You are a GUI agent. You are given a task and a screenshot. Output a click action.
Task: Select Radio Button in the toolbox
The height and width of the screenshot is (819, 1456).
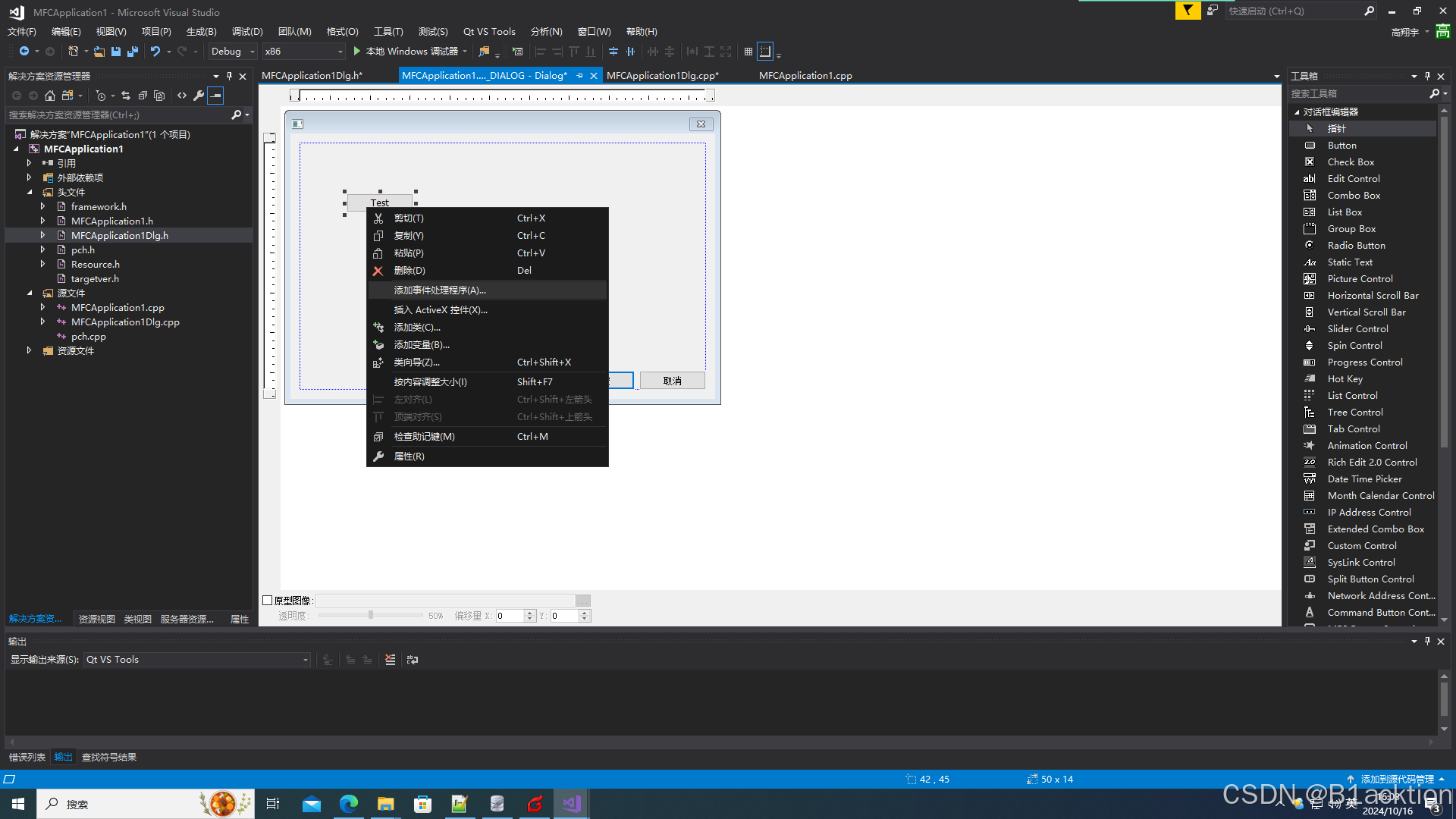[x=1356, y=246]
